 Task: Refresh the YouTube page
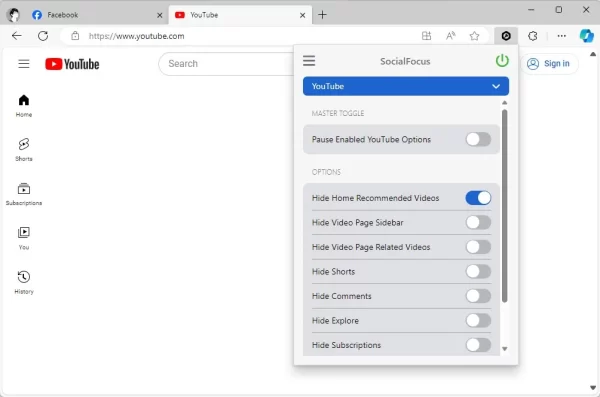tap(43, 36)
